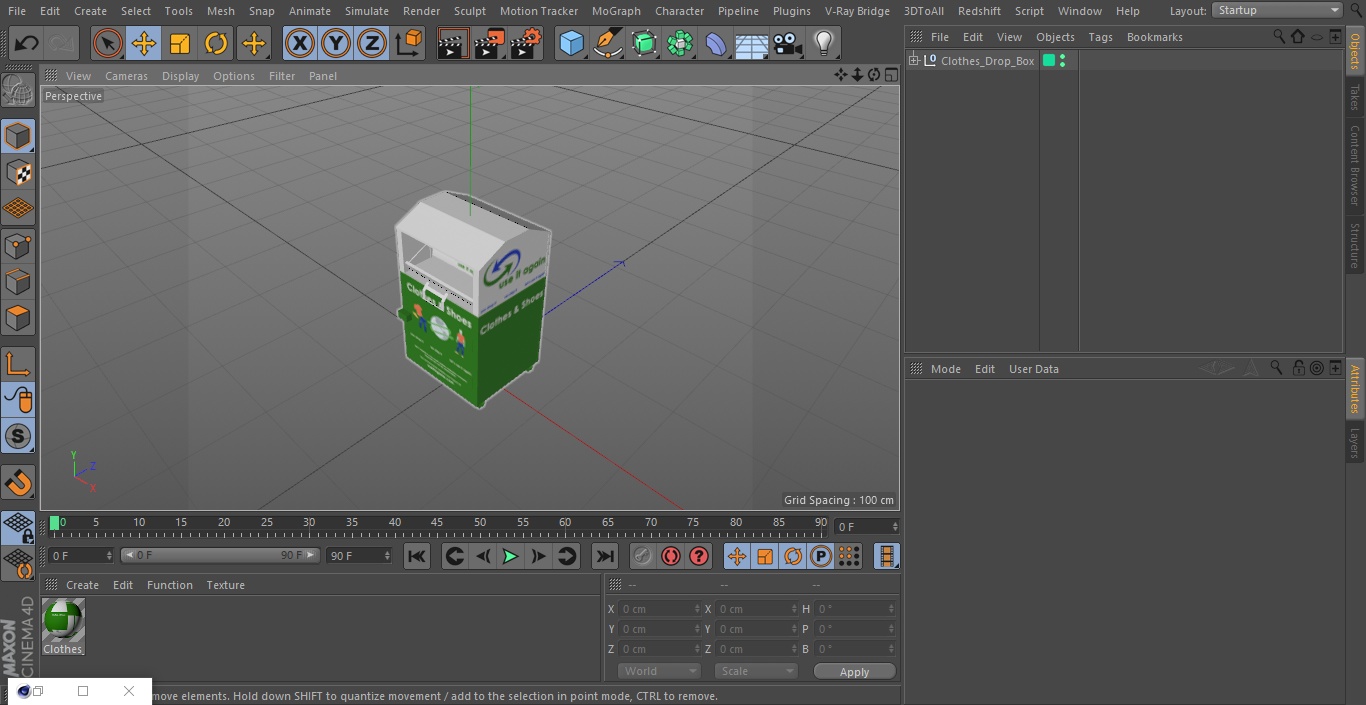
Task: Switch to Polygons mode
Action: point(18,318)
